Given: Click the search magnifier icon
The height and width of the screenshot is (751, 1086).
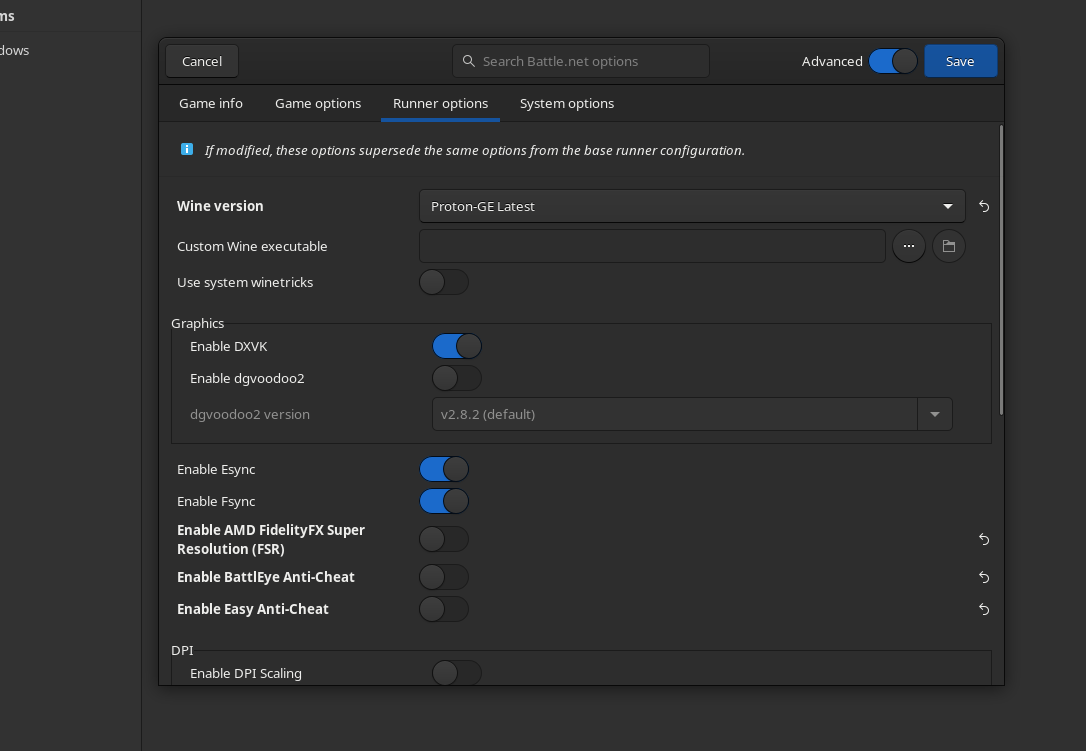Looking at the screenshot, I should click(469, 61).
